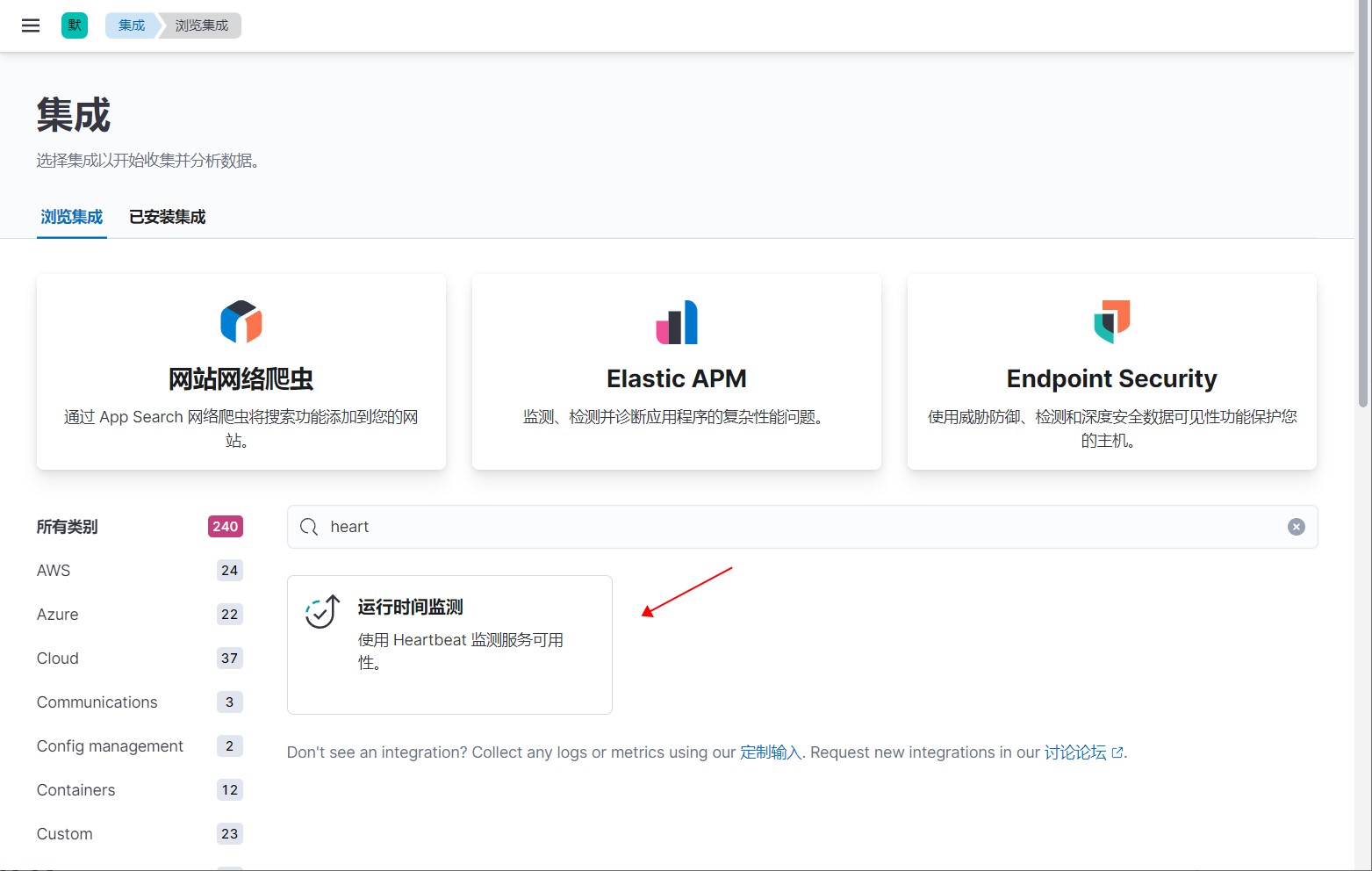1372x871 pixels.
Task: Click the search box containing heart
Action: tap(802, 527)
